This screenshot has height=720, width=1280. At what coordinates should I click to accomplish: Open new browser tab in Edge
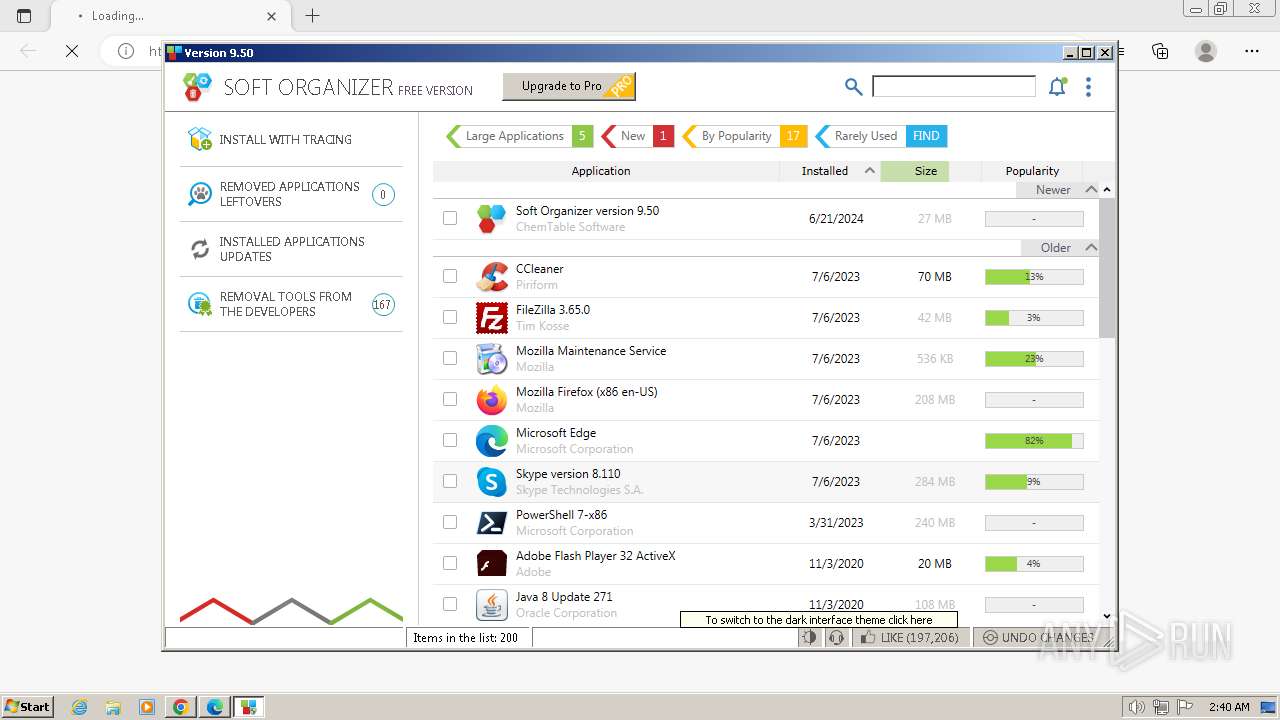click(313, 15)
